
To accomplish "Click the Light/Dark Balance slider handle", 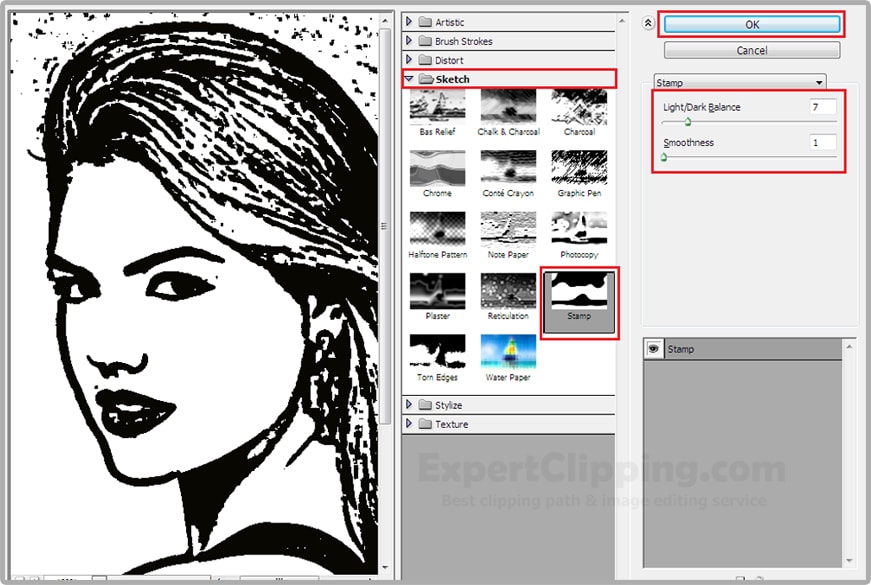I will coord(688,122).
